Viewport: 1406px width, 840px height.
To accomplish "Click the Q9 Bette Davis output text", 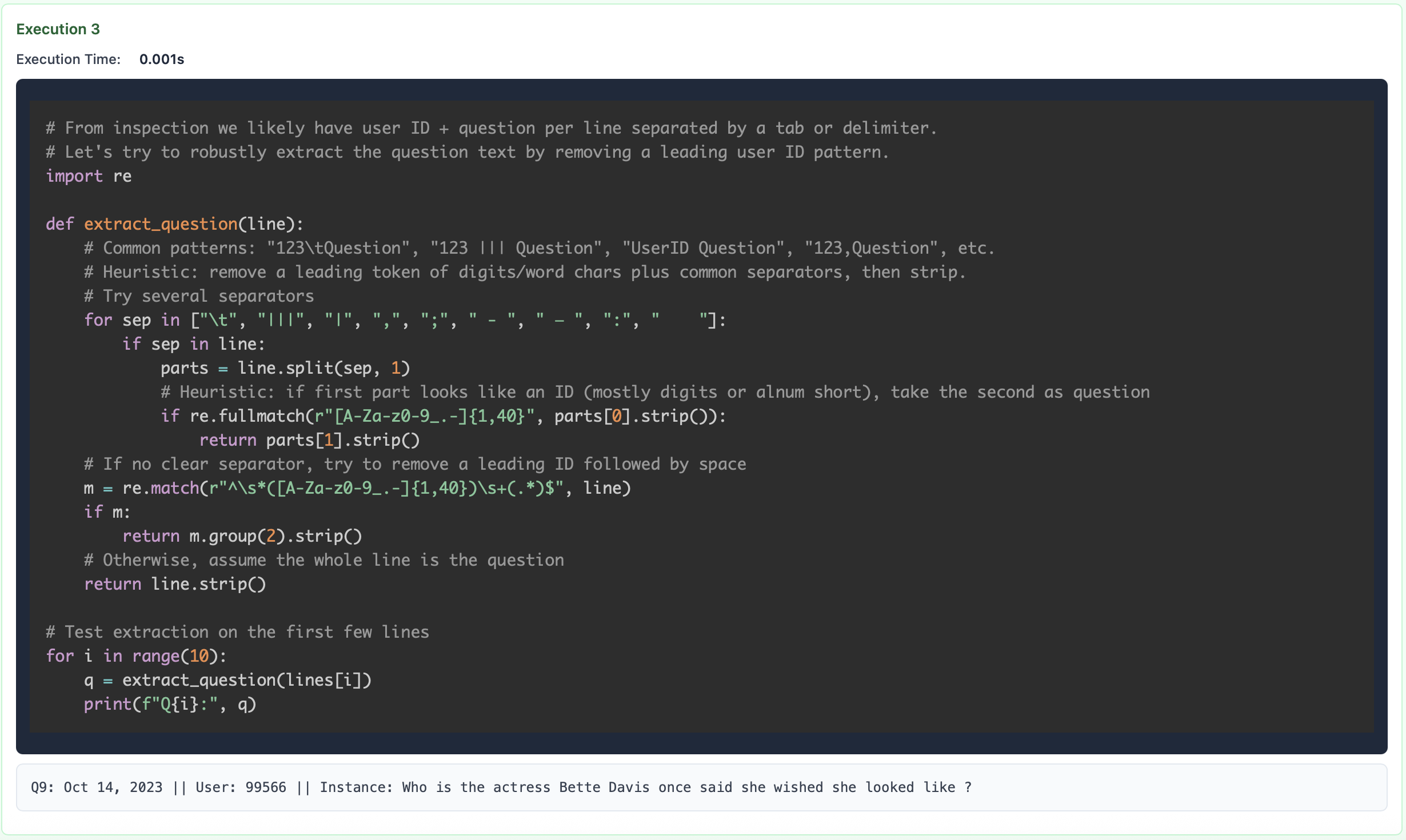I will point(501,787).
